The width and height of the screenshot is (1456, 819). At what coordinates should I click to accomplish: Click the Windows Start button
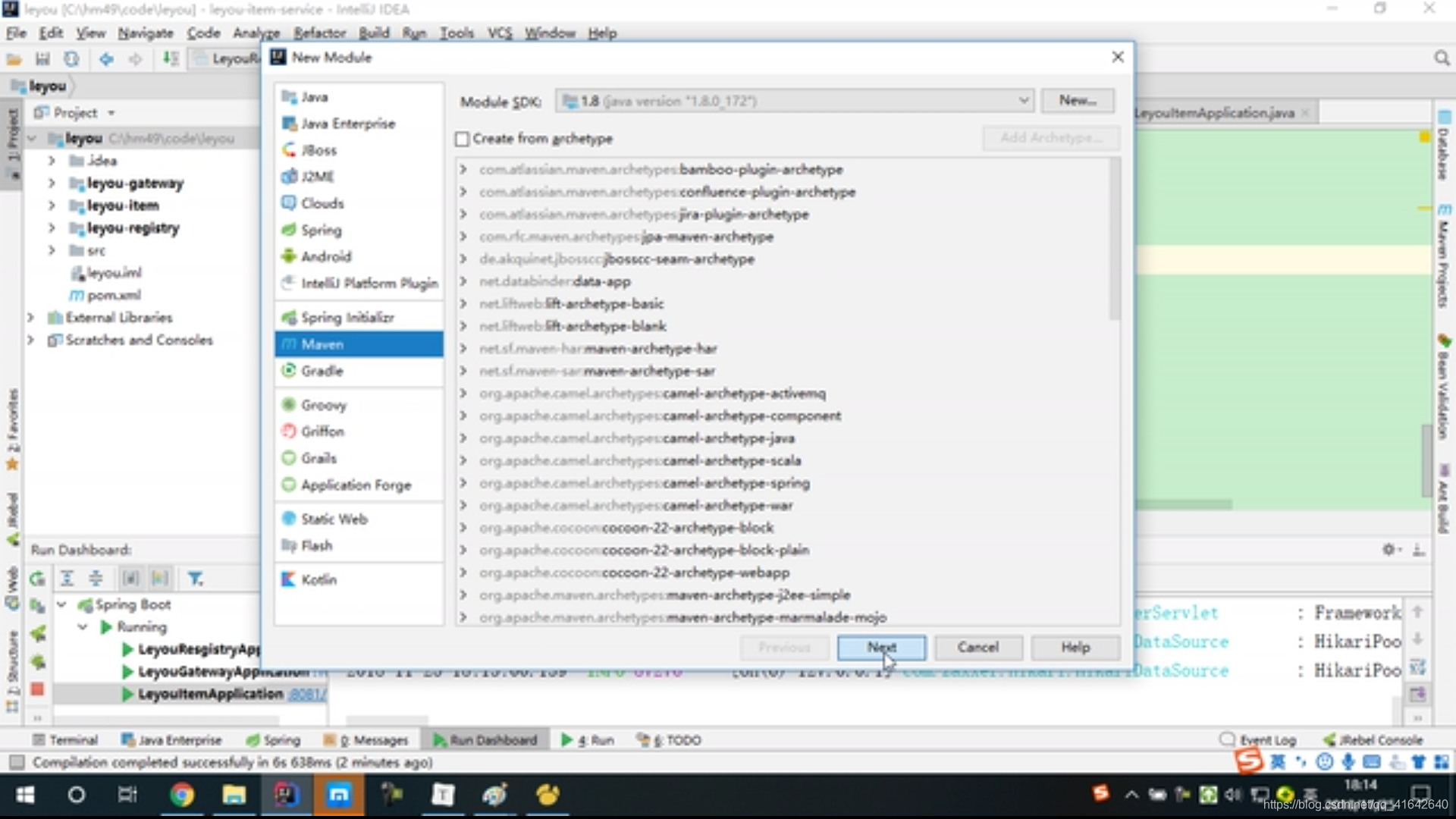click(25, 795)
